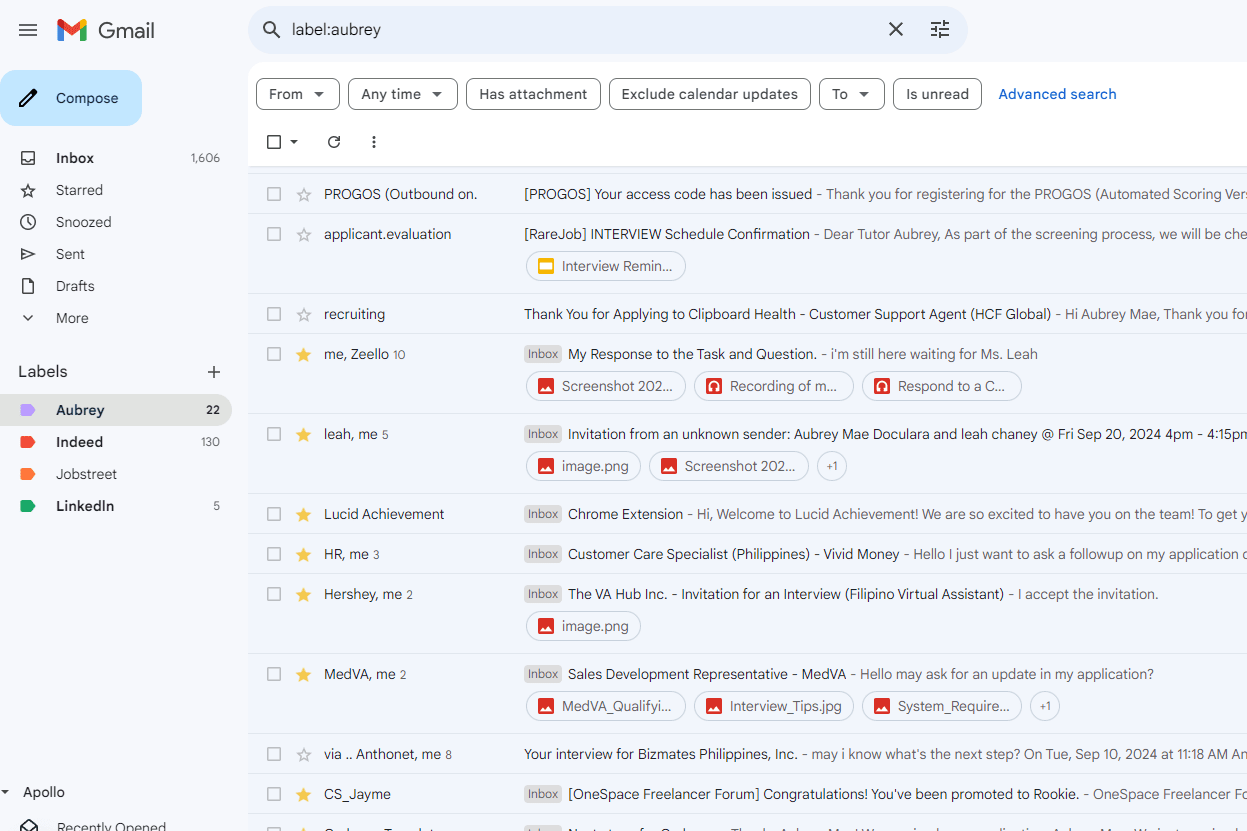1247x831 pixels.
Task: Create a new label with plus icon
Action: pos(214,372)
